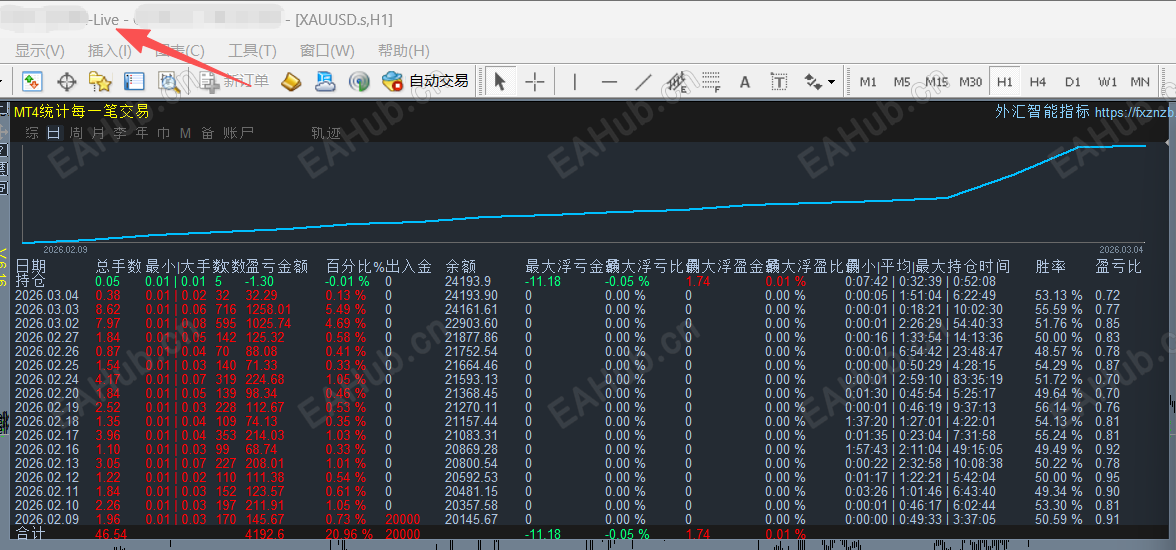Open the Strategy Tester magnifier icon
The image size is (1176, 550).
point(167,81)
